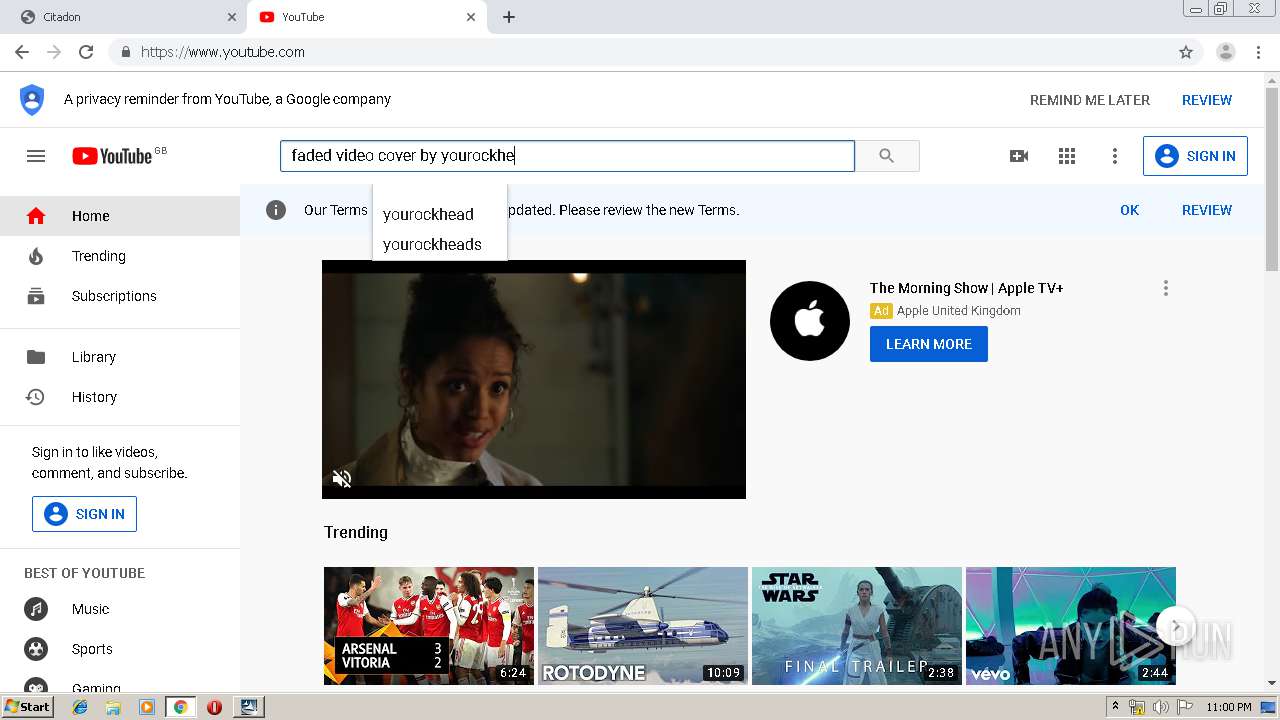Screen dimensions: 1280x720
Task: Click REVIEW on the privacy reminder
Action: coord(1207,100)
